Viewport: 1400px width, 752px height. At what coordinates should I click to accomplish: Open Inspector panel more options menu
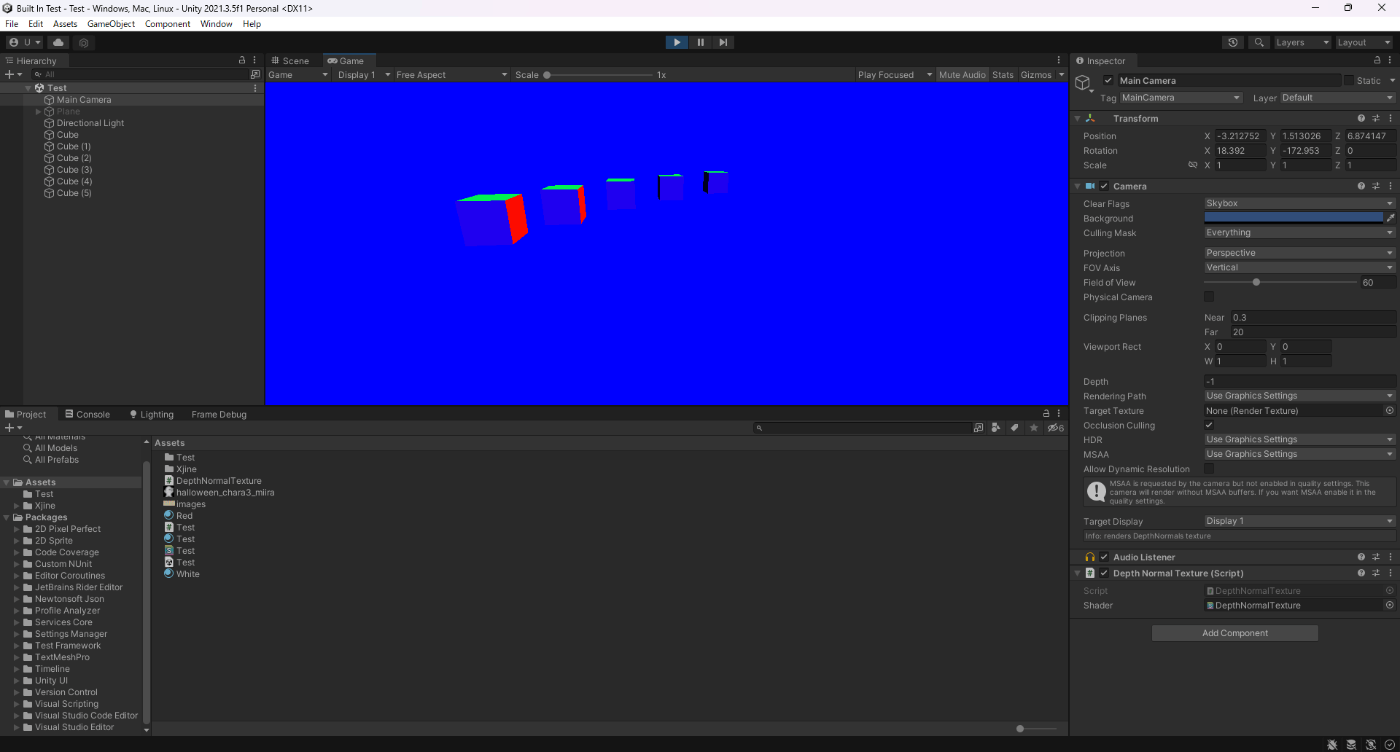[x=1392, y=61]
